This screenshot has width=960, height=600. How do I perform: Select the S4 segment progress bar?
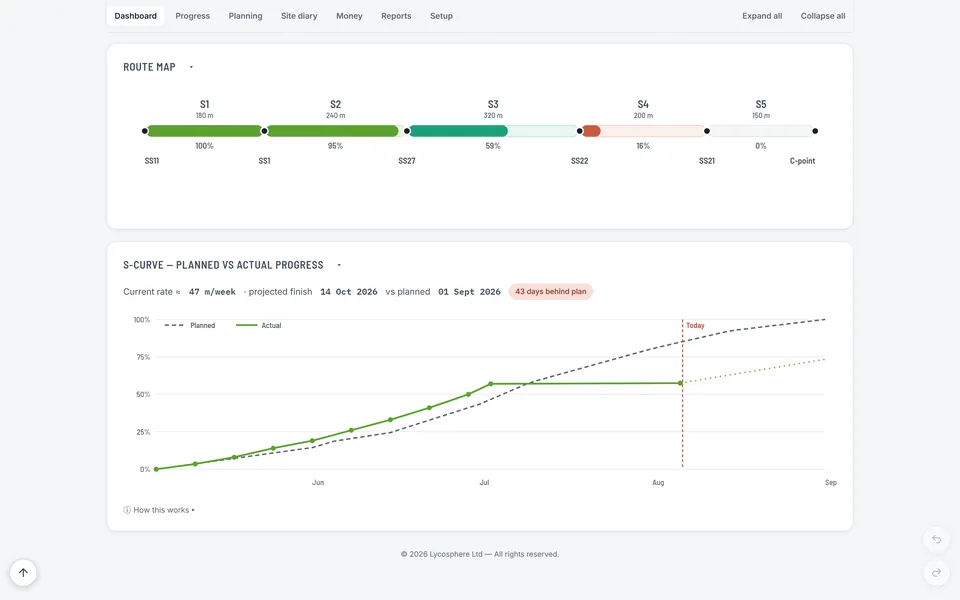643,131
